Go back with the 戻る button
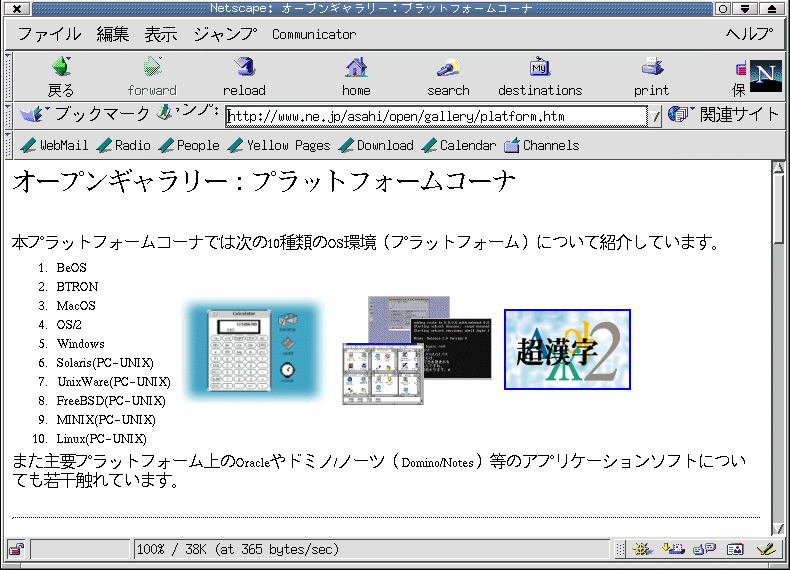Viewport: 790px width, 570px height. 61,77
